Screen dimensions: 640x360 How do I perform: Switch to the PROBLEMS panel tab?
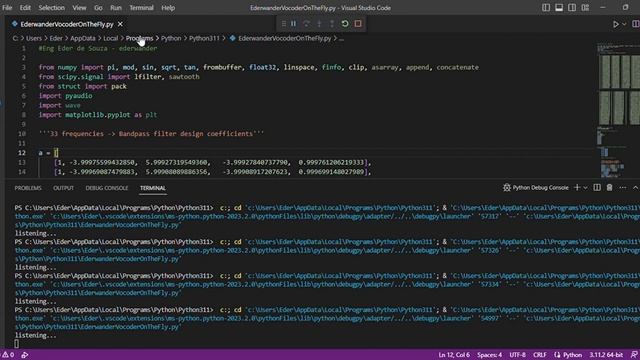[28, 188]
